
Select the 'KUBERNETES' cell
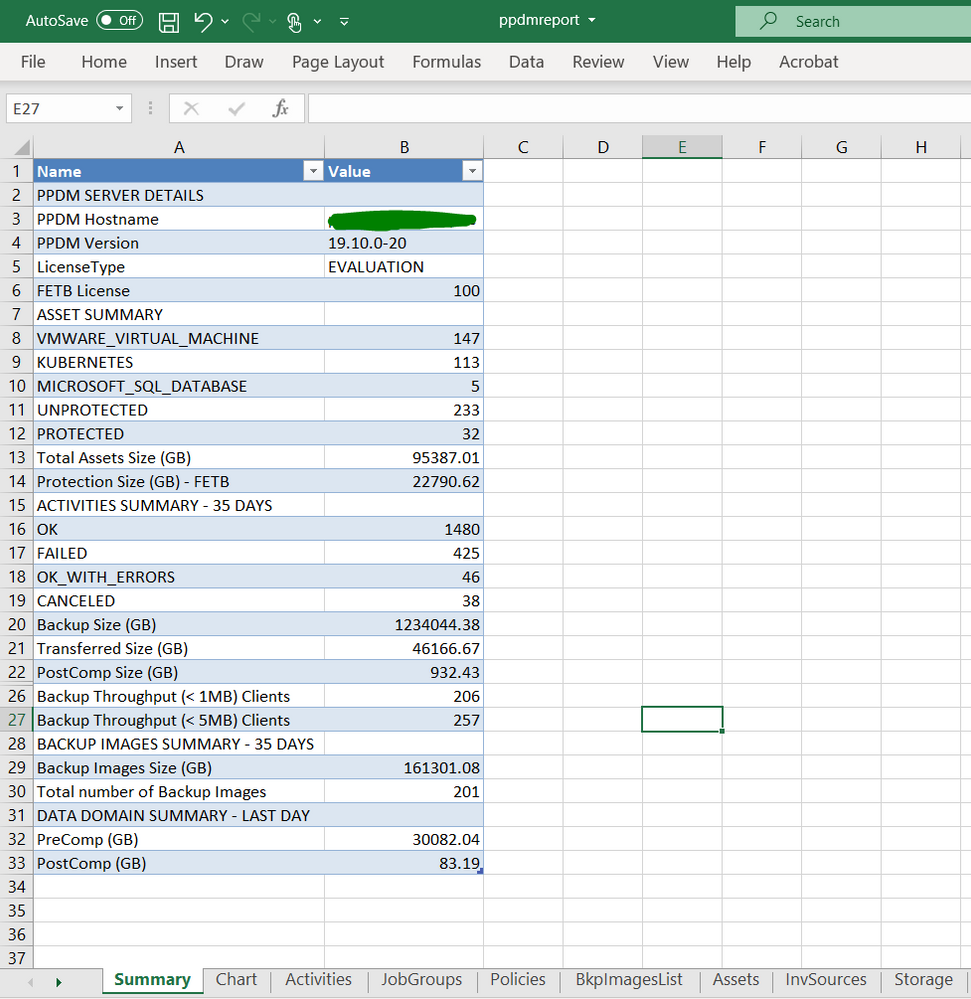click(x=179, y=362)
